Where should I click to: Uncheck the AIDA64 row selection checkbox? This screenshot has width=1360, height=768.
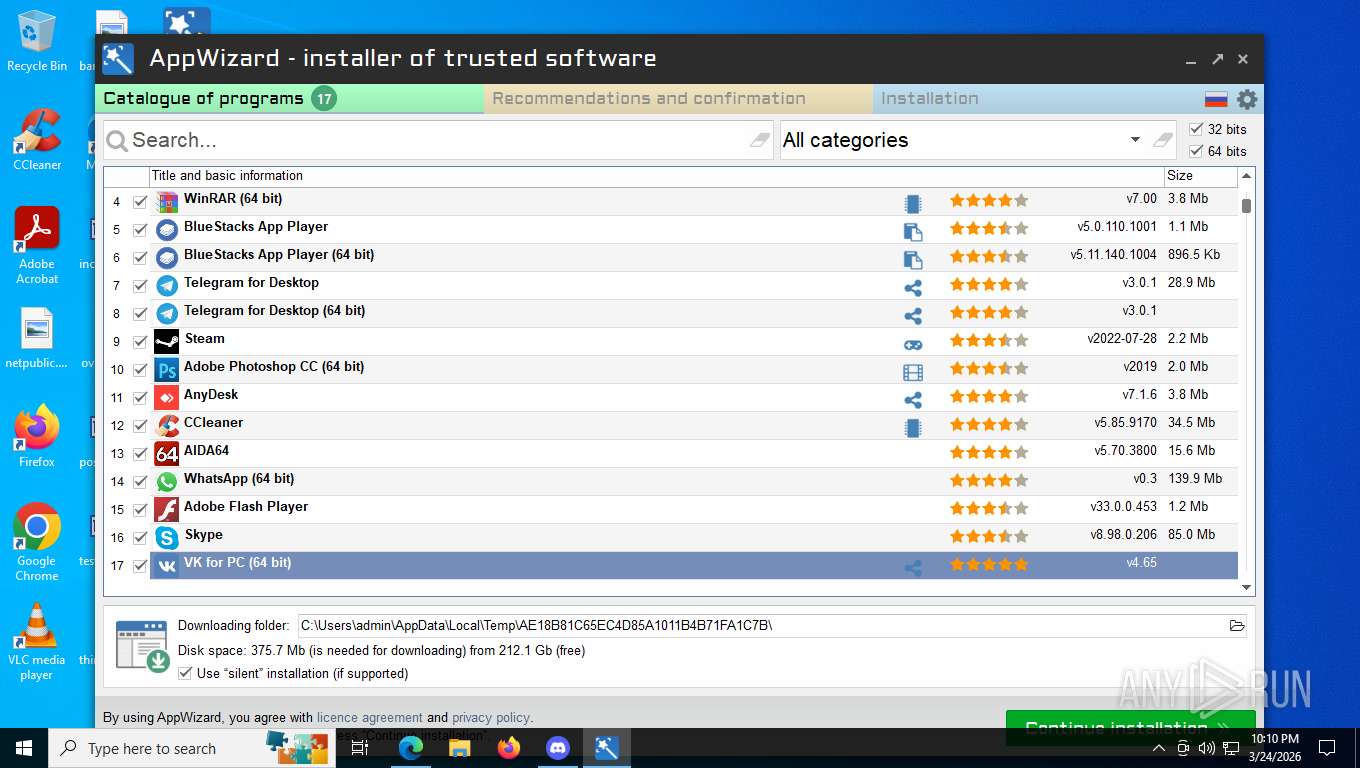pyautogui.click(x=140, y=454)
